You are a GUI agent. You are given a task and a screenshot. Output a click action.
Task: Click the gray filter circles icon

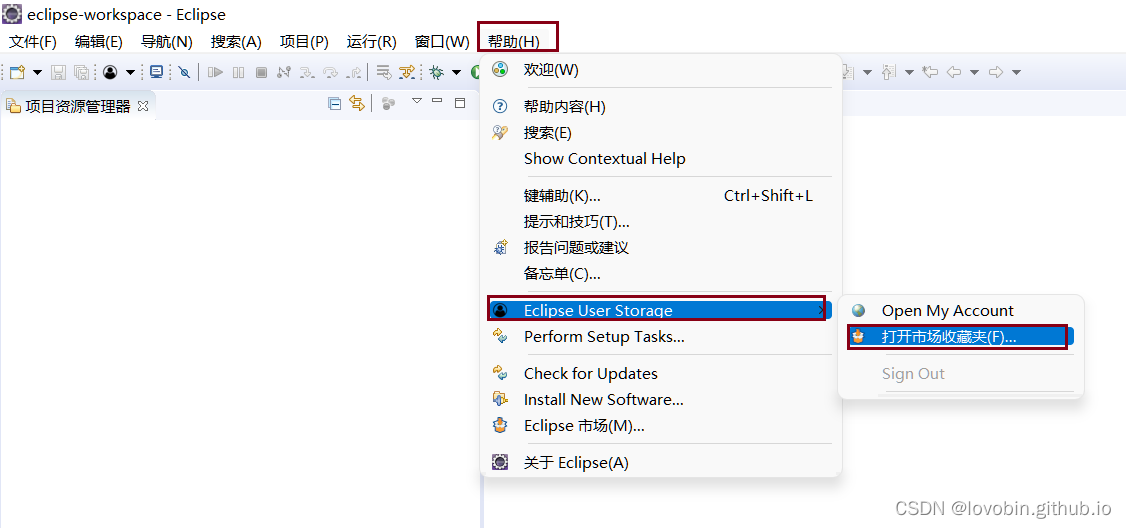coord(388,103)
